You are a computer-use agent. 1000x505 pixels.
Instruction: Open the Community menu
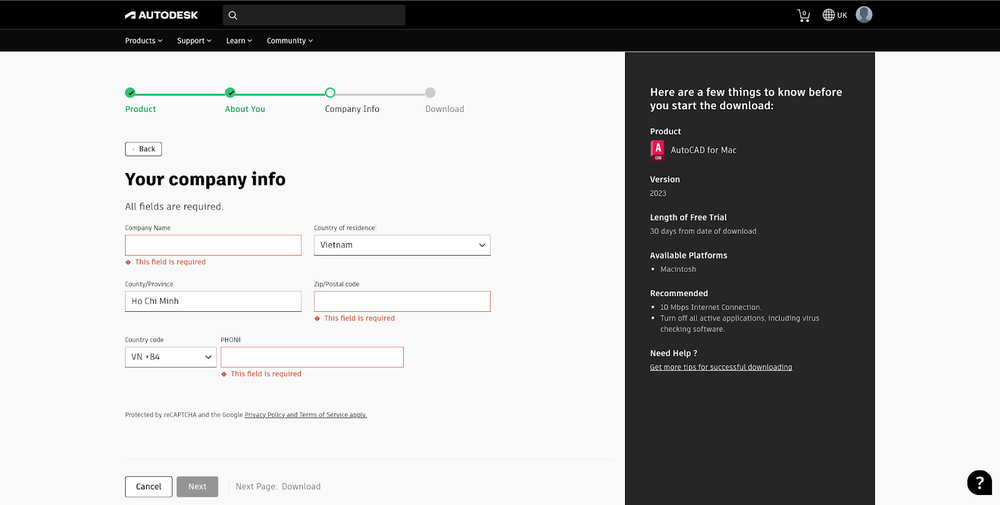tap(289, 41)
